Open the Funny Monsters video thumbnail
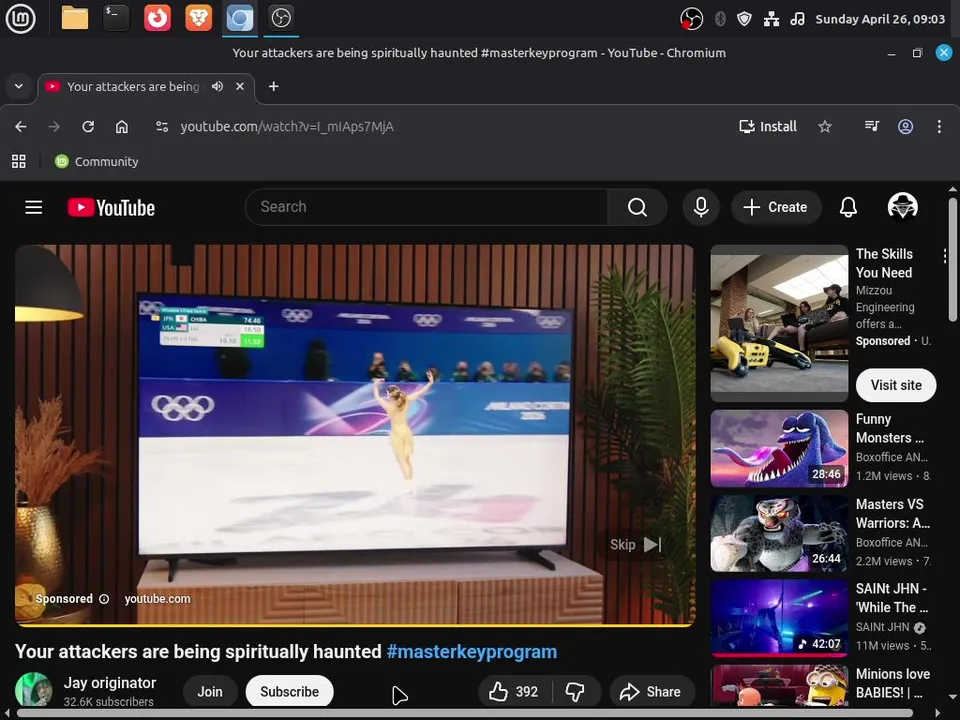Image resolution: width=960 pixels, height=720 pixels. 779,449
